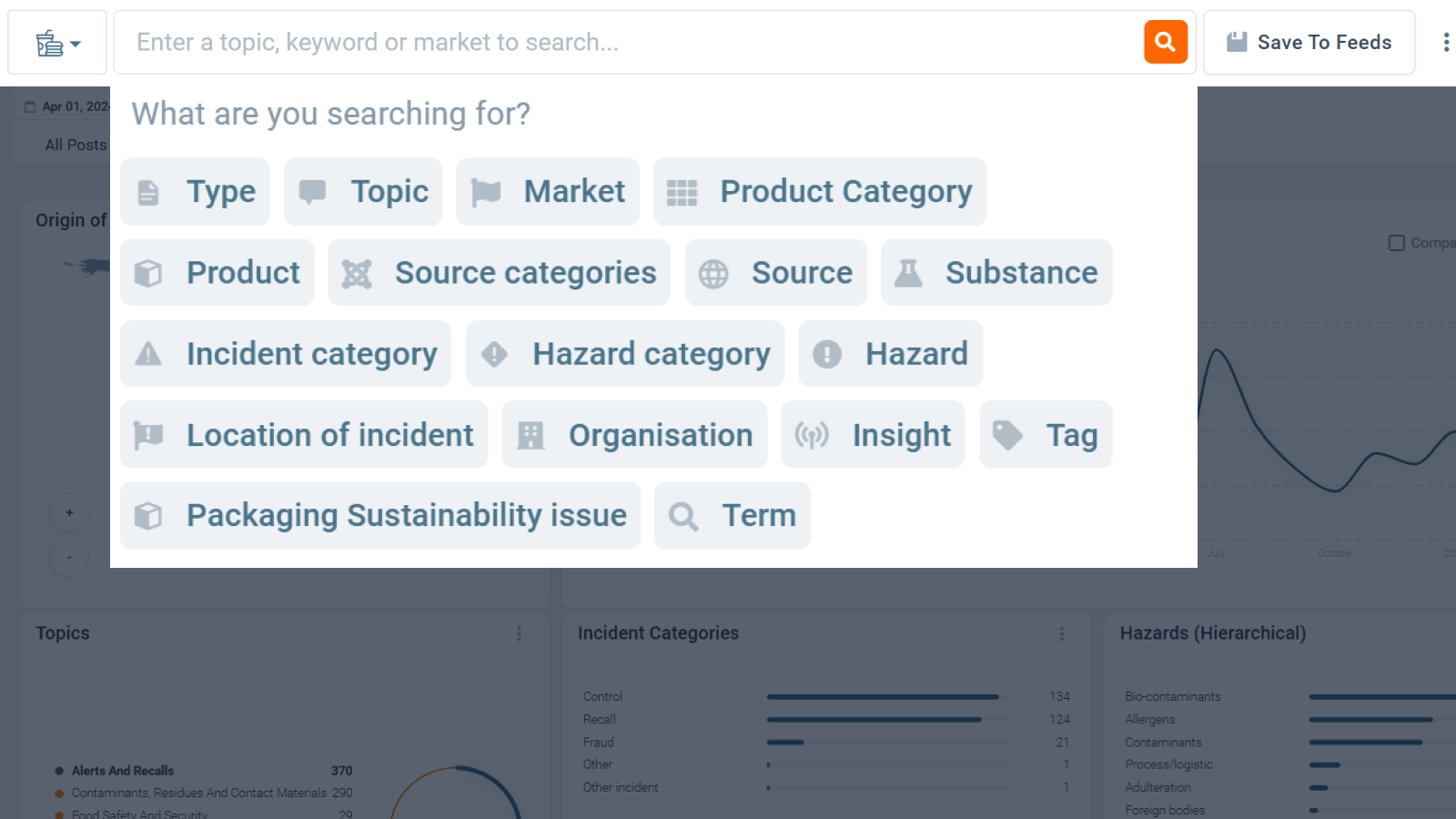1456x819 pixels.
Task: Toggle the Compare checkbox
Action: 1396,243
